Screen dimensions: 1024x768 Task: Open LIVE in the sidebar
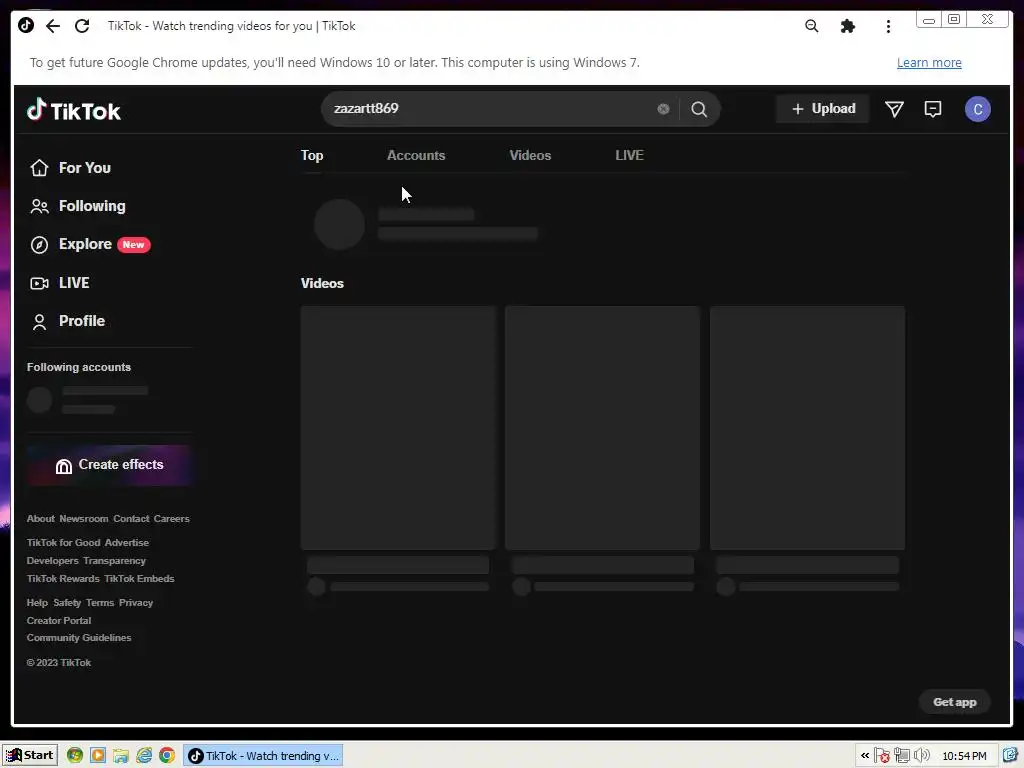(x=59, y=283)
